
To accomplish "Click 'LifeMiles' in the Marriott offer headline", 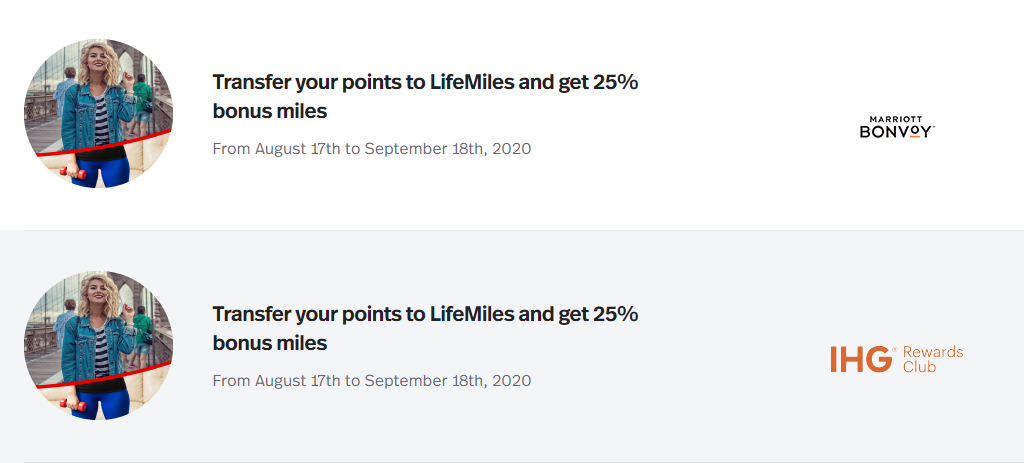I will (472, 83).
